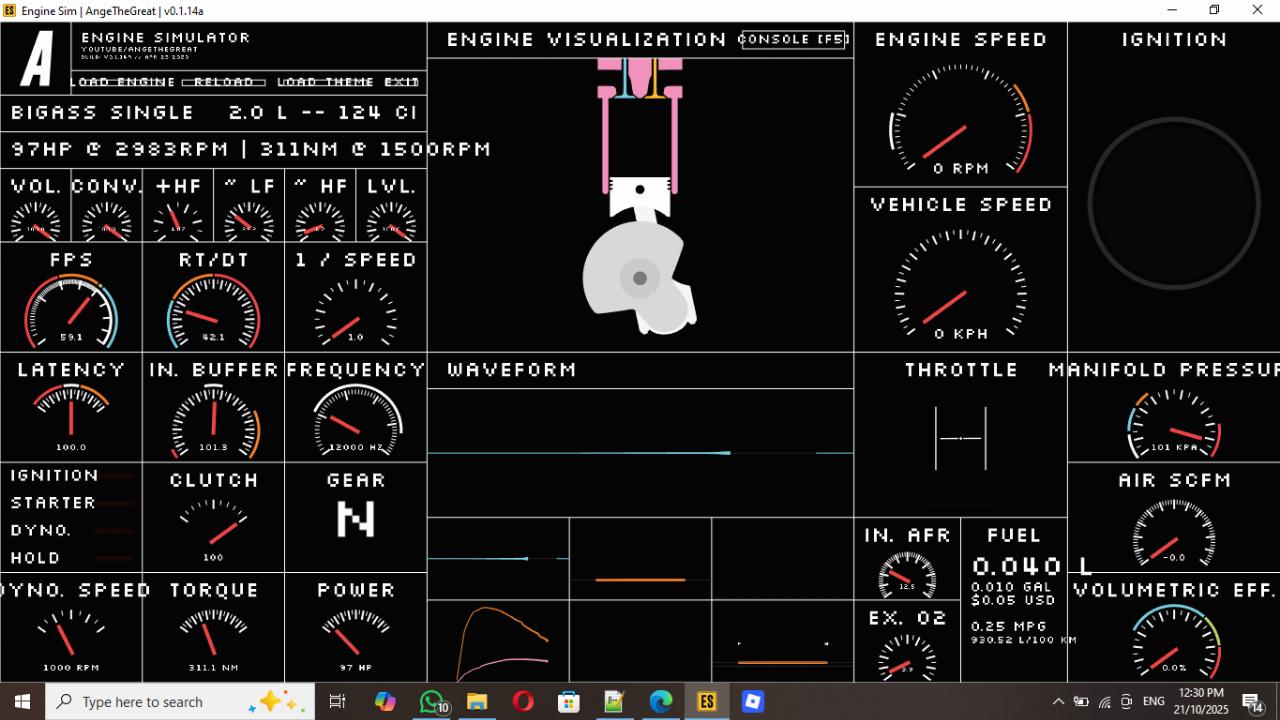Open Microsoft Store from the taskbar
The image size is (1280, 720).
[569, 702]
